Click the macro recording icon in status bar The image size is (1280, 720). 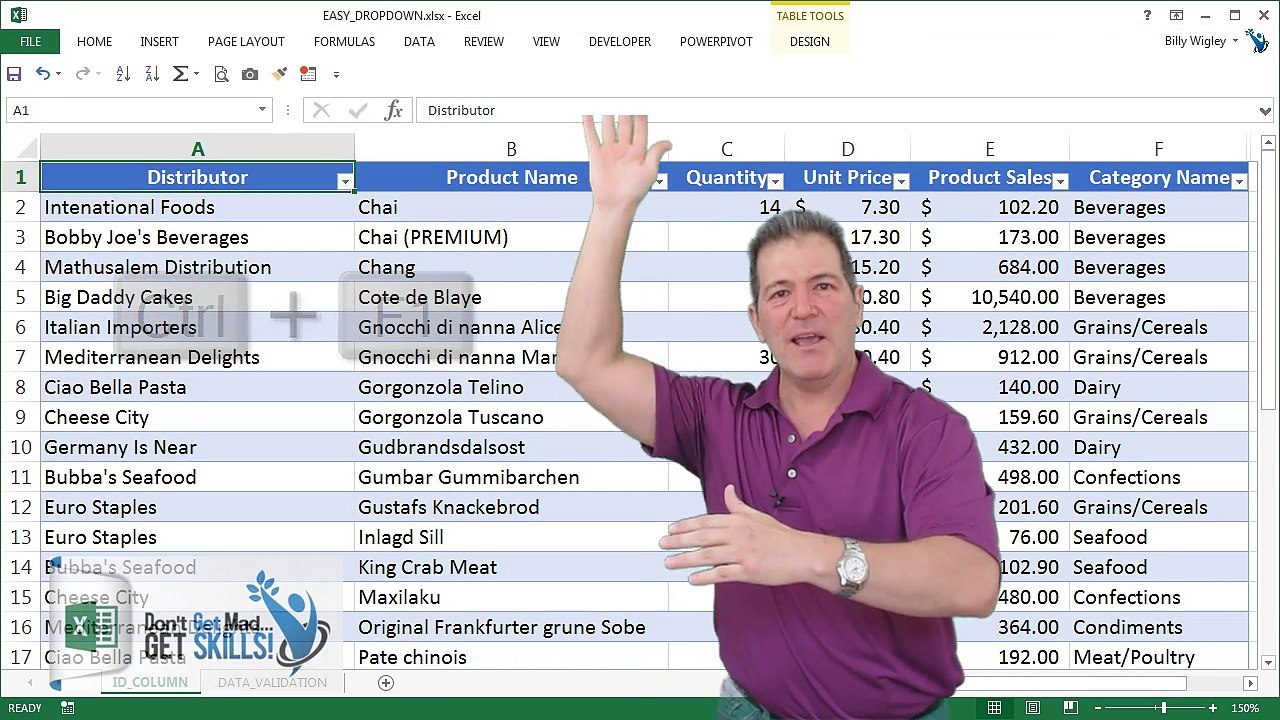pyautogui.click(x=67, y=708)
